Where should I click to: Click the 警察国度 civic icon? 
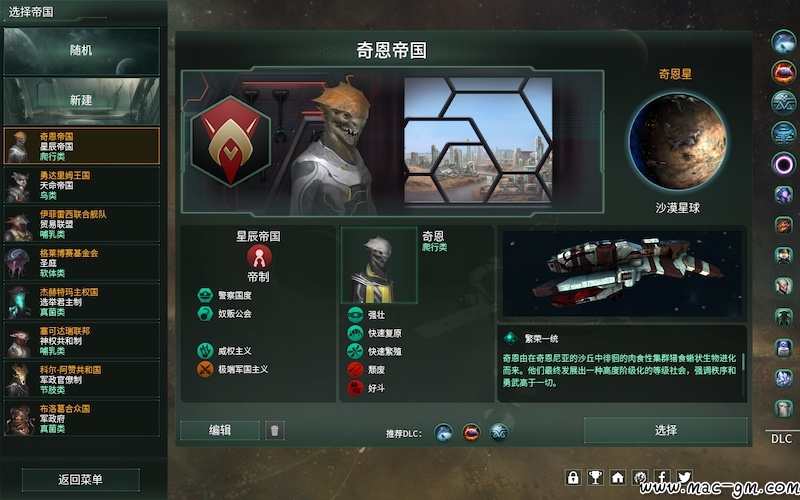[x=205, y=295]
